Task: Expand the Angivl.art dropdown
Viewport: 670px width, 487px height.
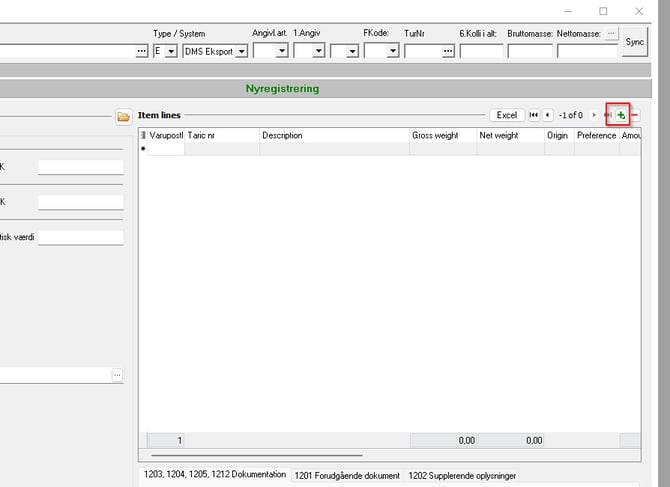Action: 281,51
